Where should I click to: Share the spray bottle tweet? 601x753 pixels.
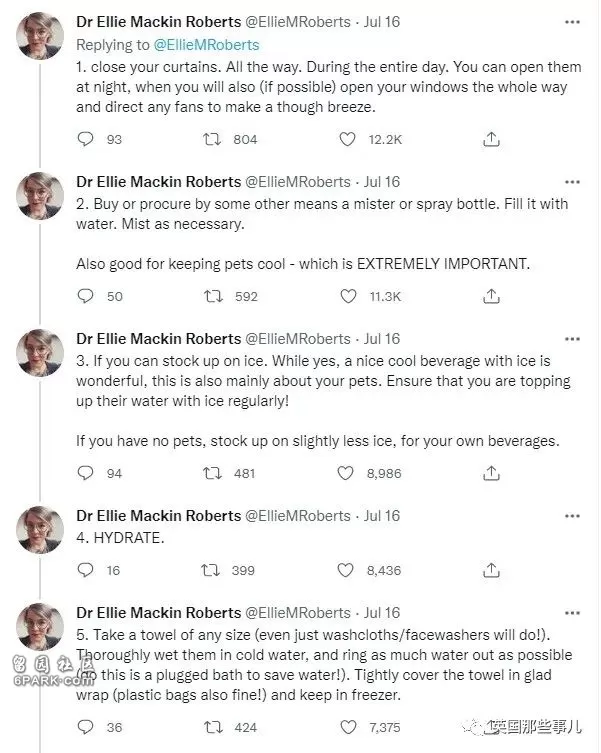[x=491, y=296]
